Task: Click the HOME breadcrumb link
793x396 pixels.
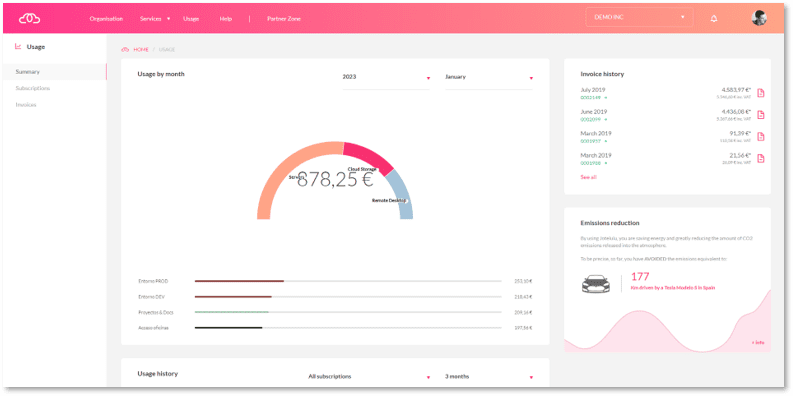Action: pyautogui.click(x=141, y=50)
